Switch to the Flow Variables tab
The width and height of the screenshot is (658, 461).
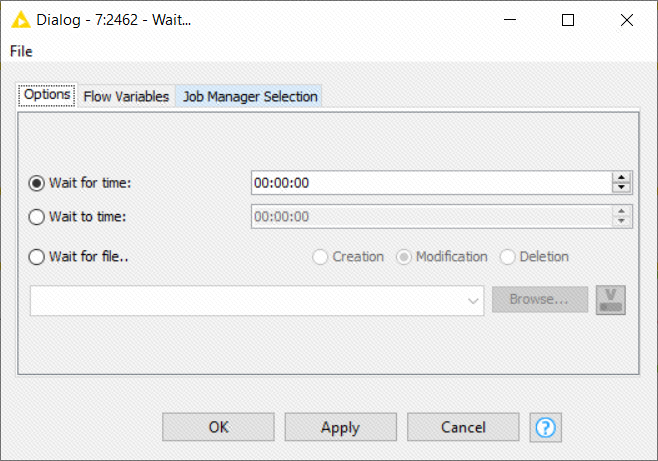[126, 96]
